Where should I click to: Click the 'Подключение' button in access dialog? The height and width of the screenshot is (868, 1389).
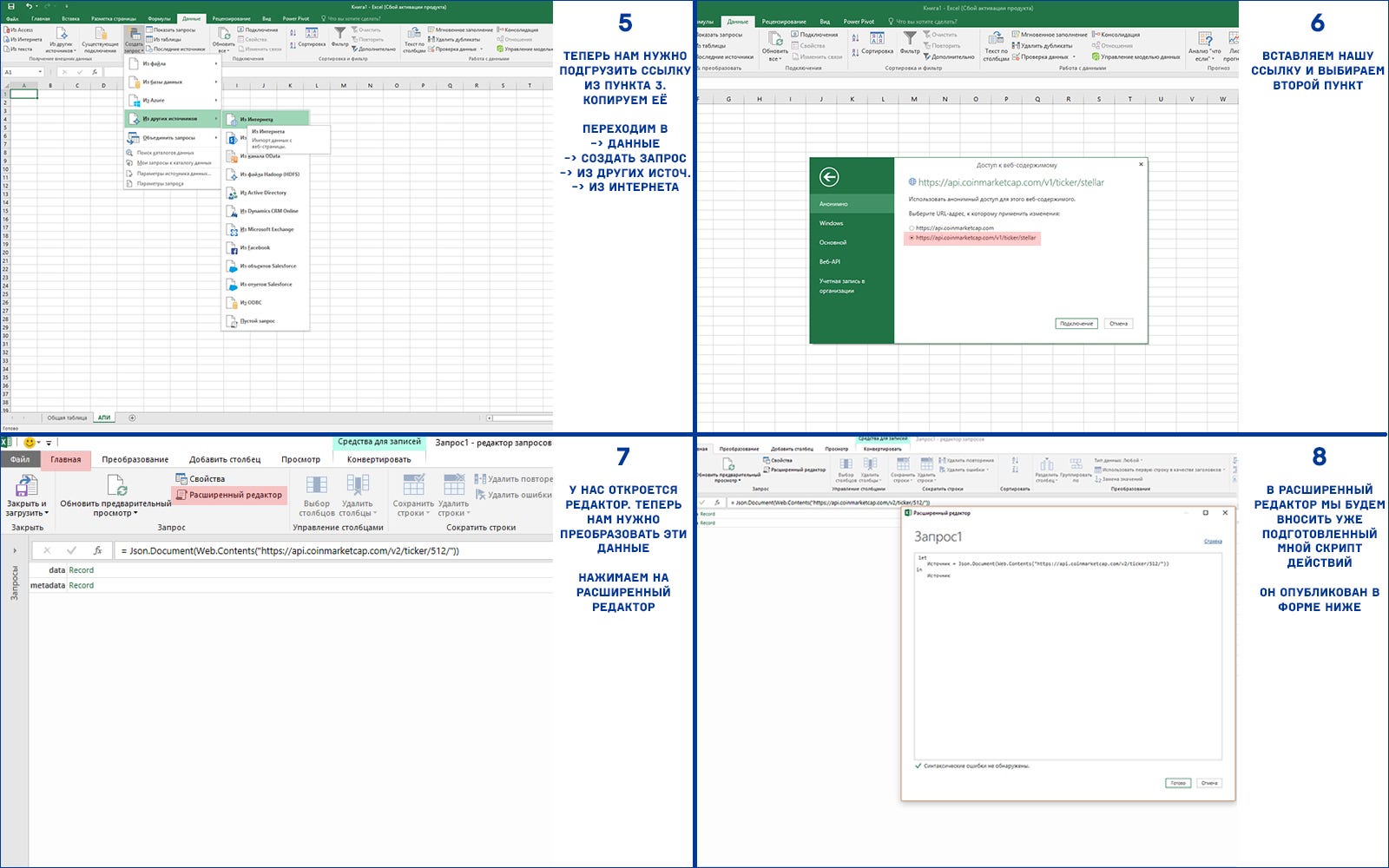[x=1076, y=324]
